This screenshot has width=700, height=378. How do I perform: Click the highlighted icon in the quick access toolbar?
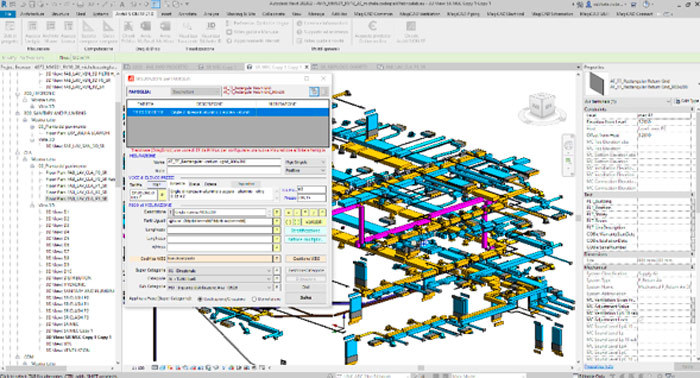[156, 4]
